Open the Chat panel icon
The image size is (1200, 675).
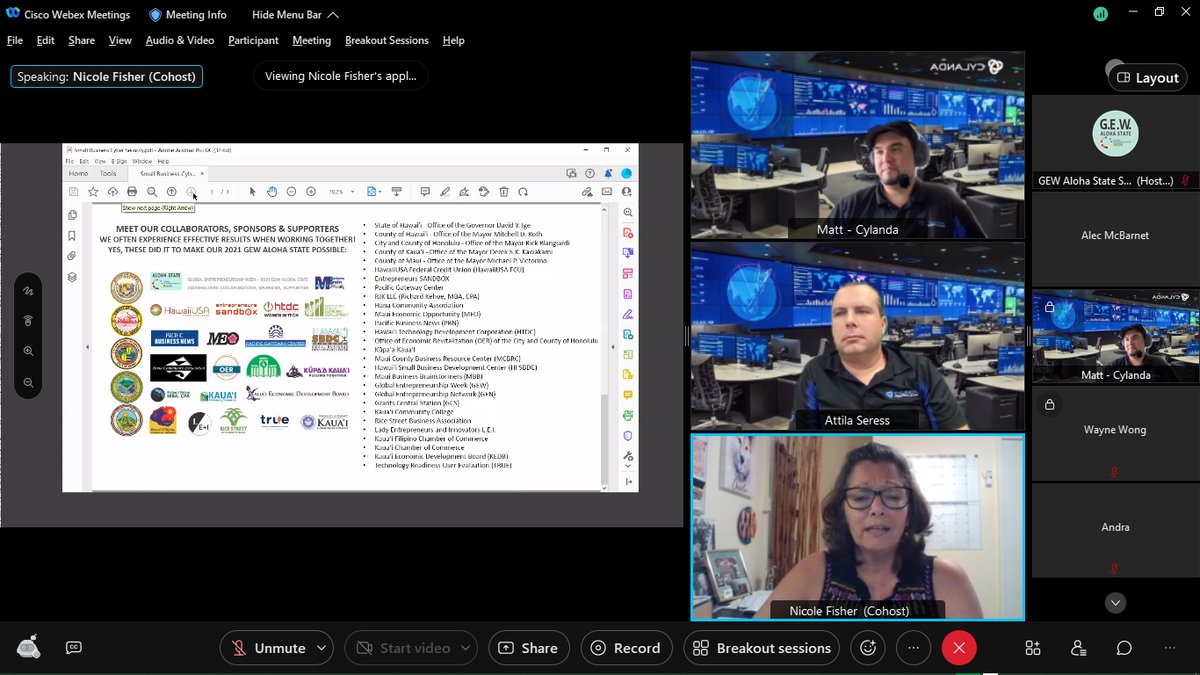pyautogui.click(x=1125, y=648)
